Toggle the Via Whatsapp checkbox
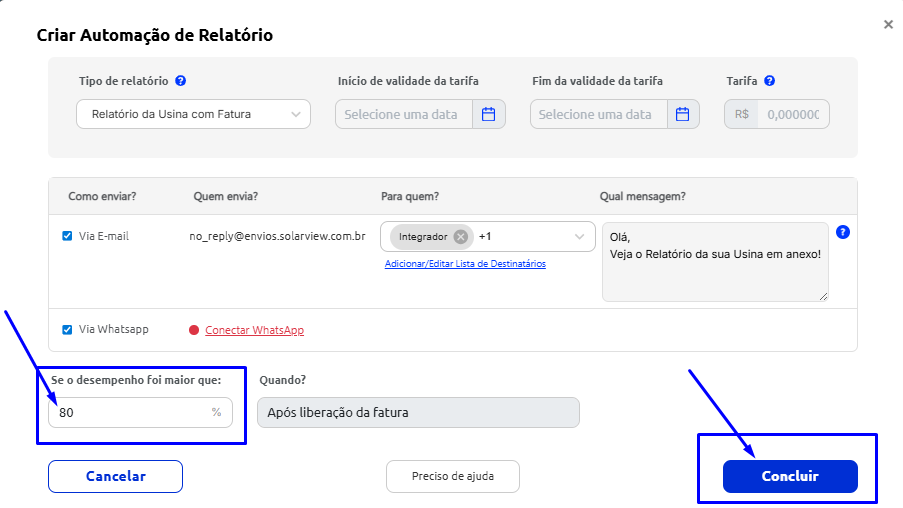Image resolution: width=903 pixels, height=508 pixels. (x=67, y=330)
